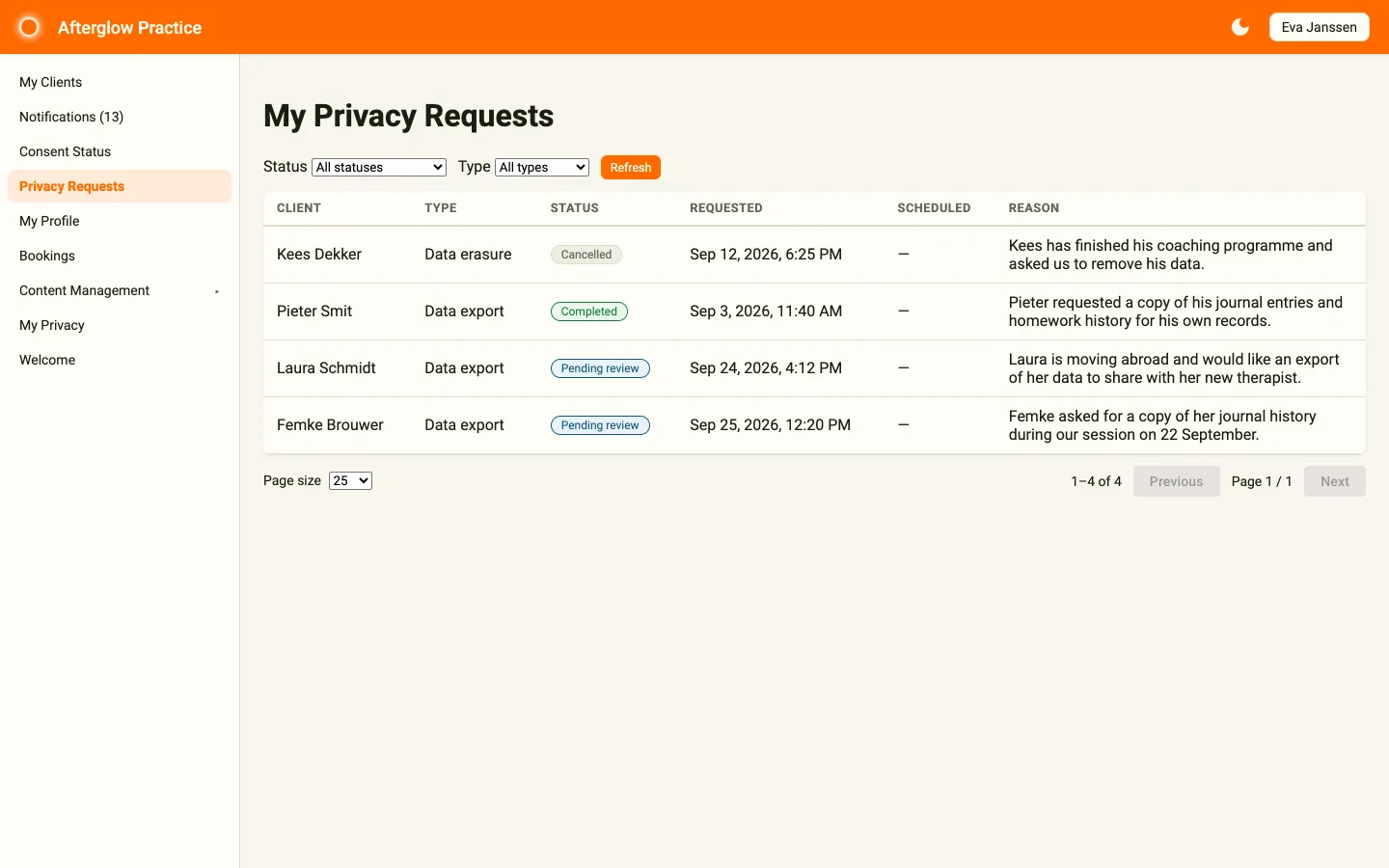The width and height of the screenshot is (1389, 868).
Task: Change the Page size dropdown
Action: 350,480
